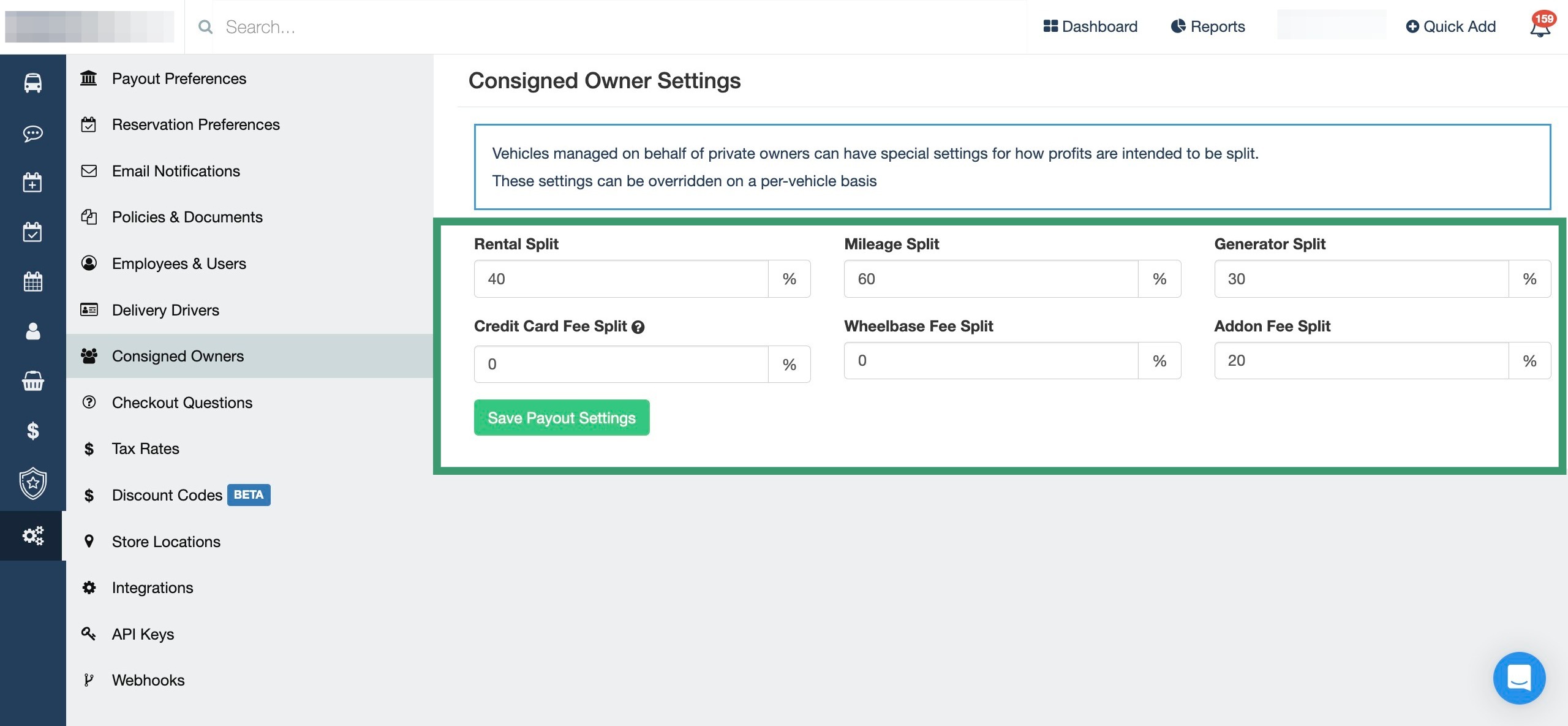Open the calendar with checkmark icon
Viewport: 1568px width, 726px height.
pyautogui.click(x=32, y=232)
